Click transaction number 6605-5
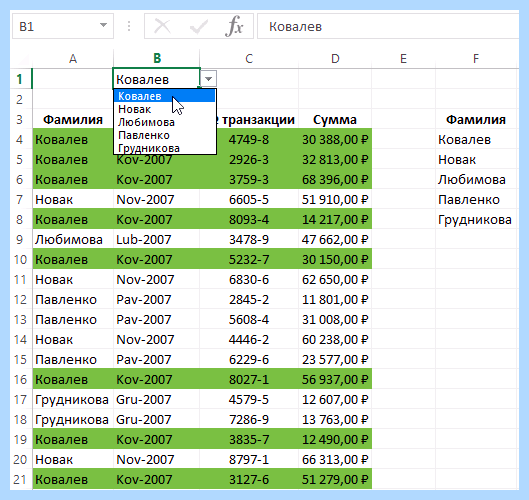 point(249,199)
